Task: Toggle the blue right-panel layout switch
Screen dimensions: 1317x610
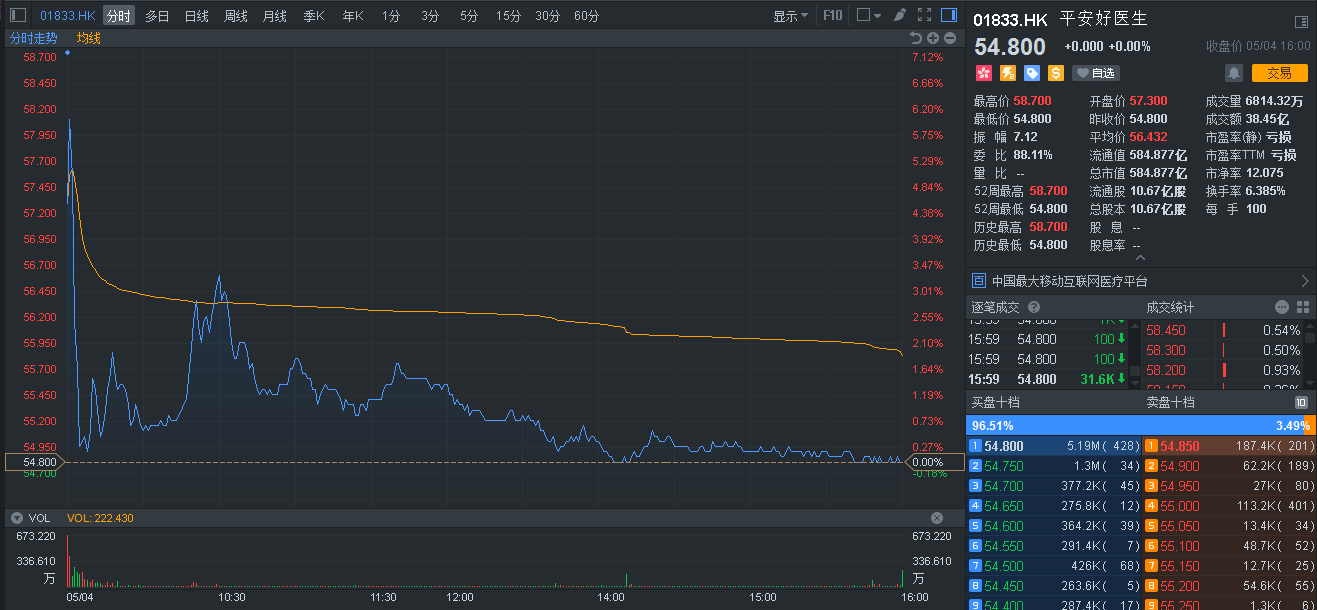Action: click(950, 15)
